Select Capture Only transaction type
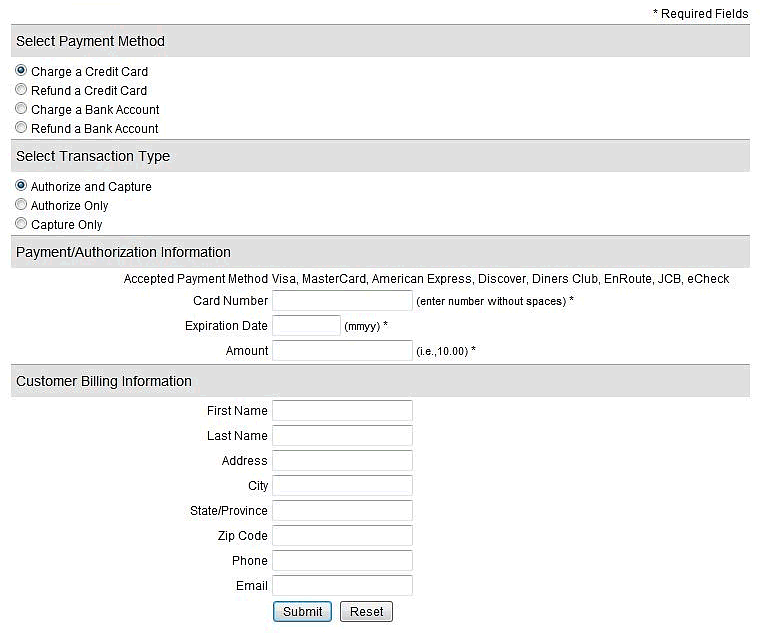Screen dimensions: 760x638 [21, 223]
